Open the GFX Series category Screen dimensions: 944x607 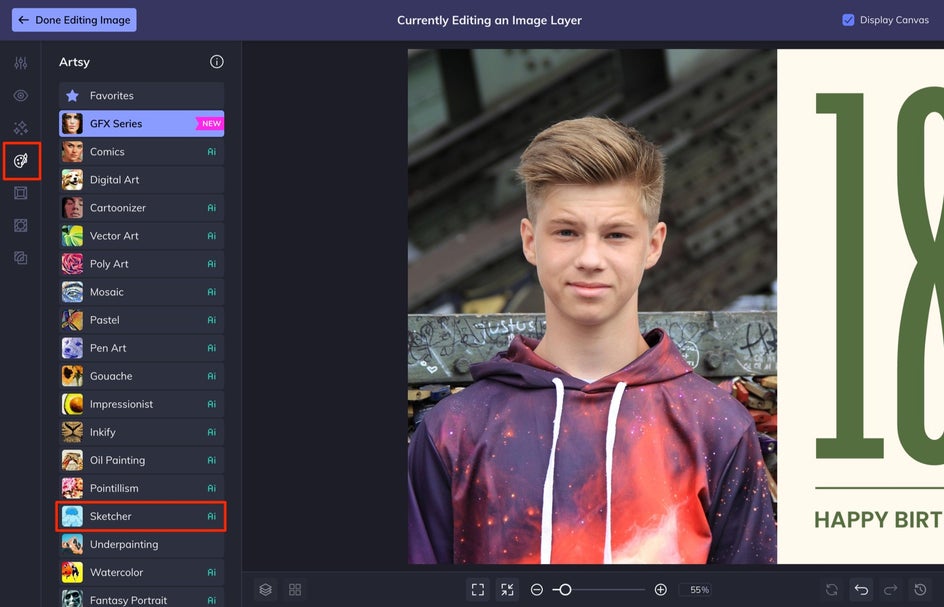[141, 123]
